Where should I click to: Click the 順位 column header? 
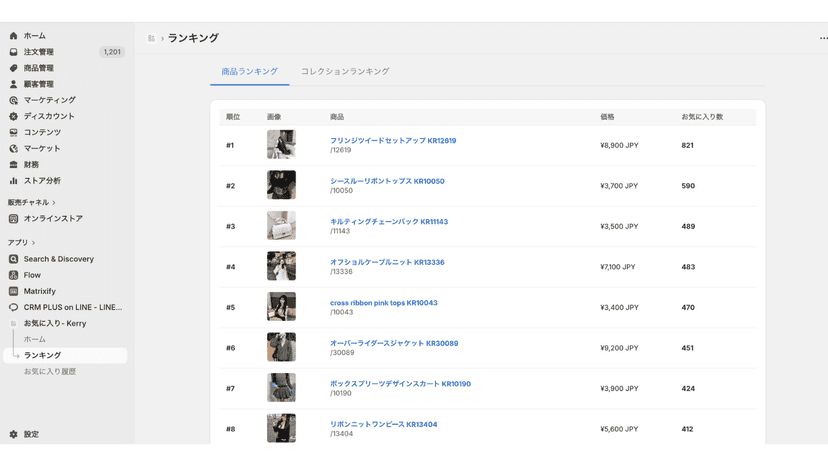tap(233, 117)
